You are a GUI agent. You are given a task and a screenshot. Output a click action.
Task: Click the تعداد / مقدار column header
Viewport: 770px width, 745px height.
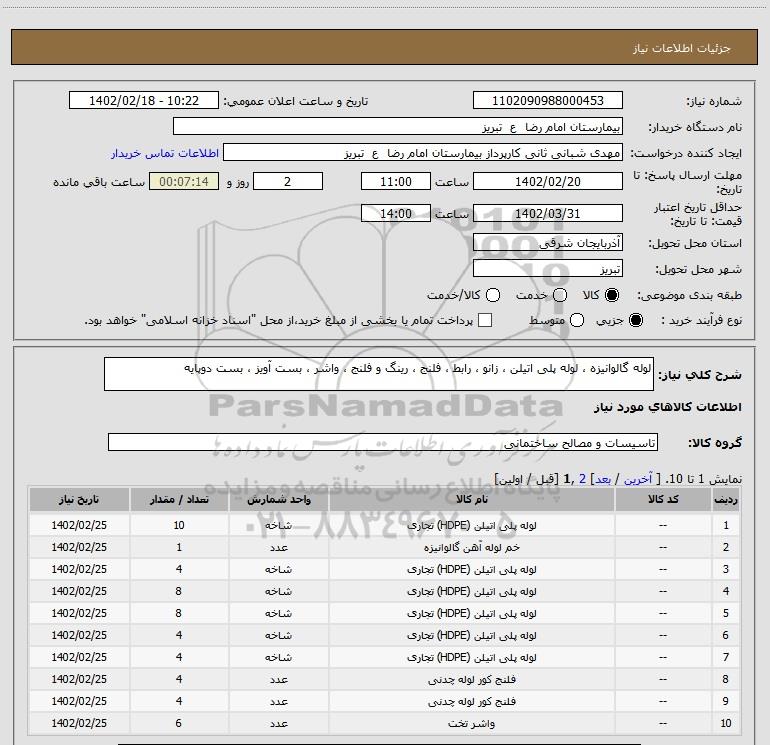(179, 499)
